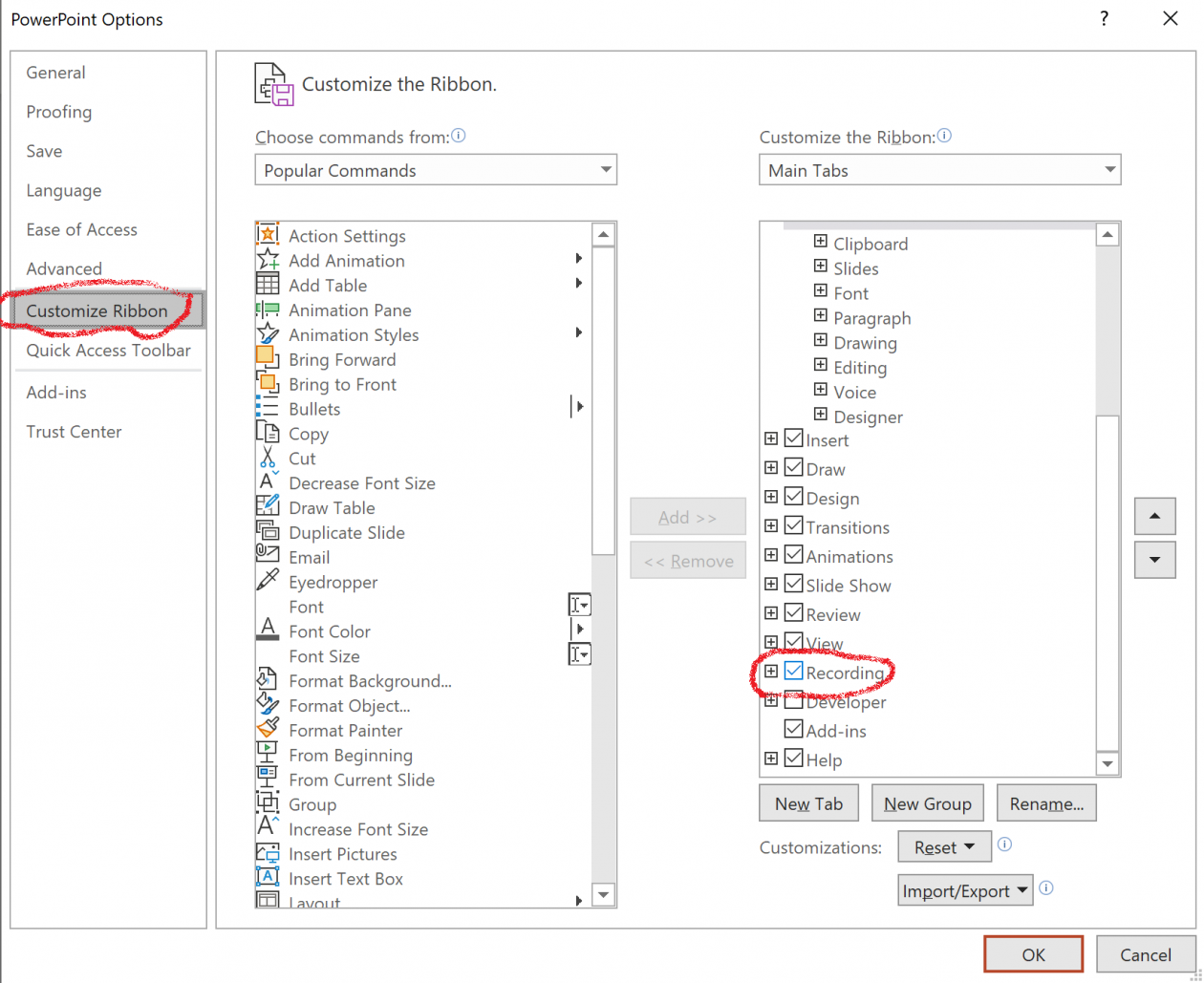Select the Animation Styles icon
Viewport: 1204px width, 983px height.
[268, 334]
